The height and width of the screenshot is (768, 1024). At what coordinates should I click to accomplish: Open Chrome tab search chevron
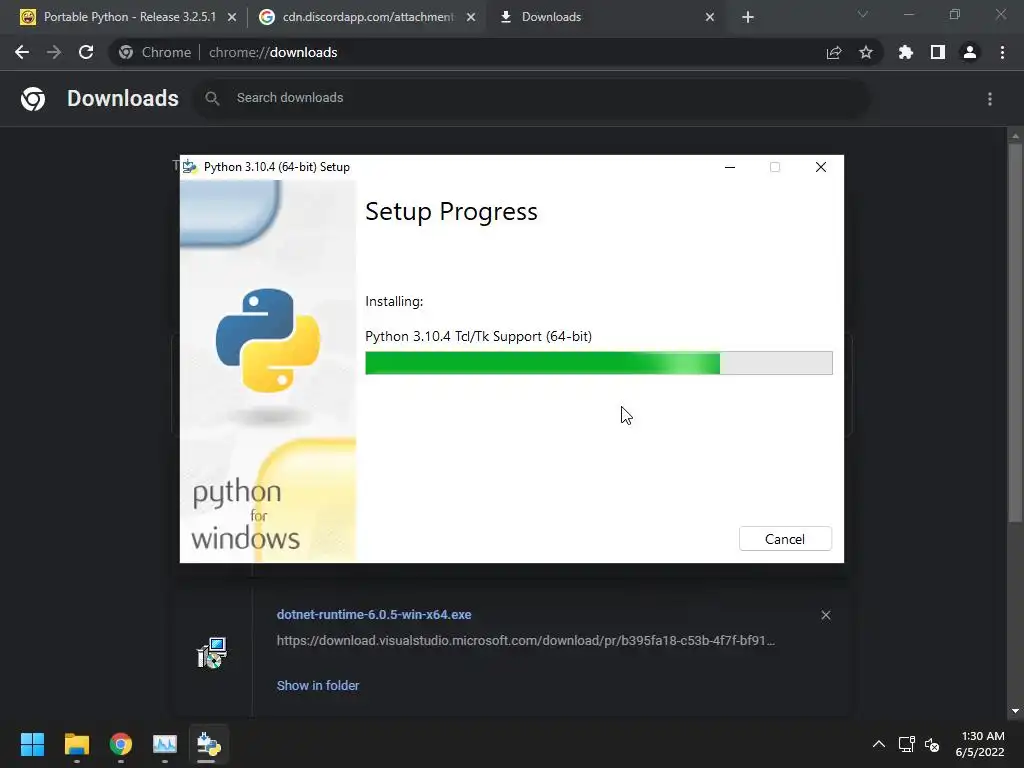pyautogui.click(x=863, y=14)
